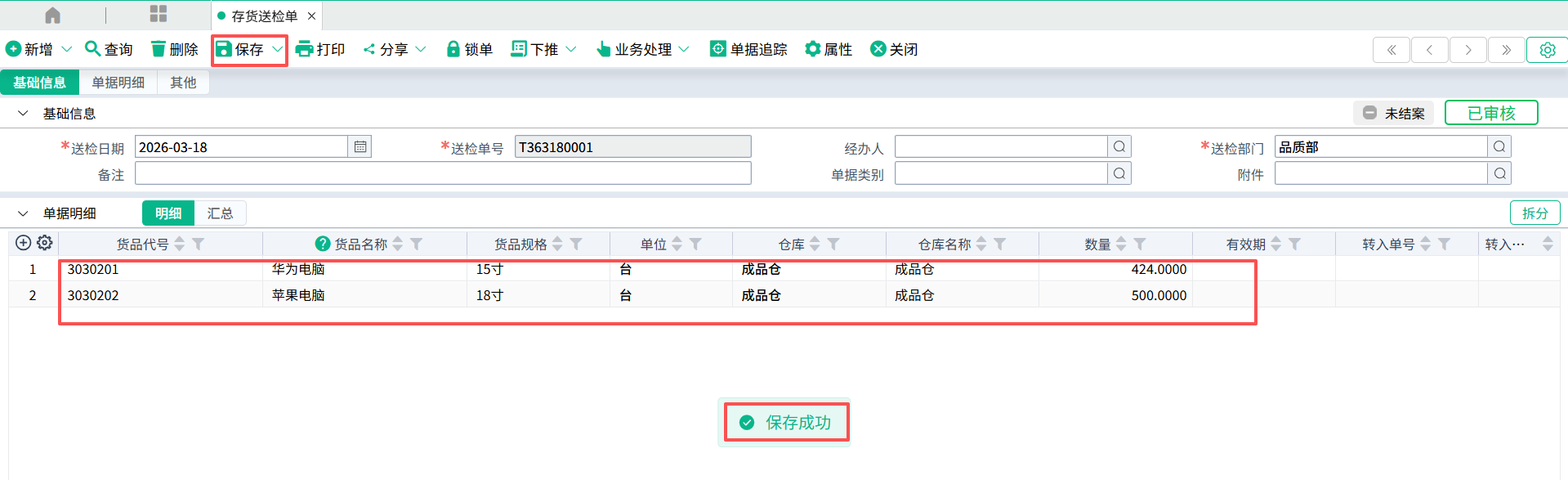Expand the 业务处理 dropdown menu
Image resolution: width=1568 pixels, height=480 pixels.
coord(684,49)
